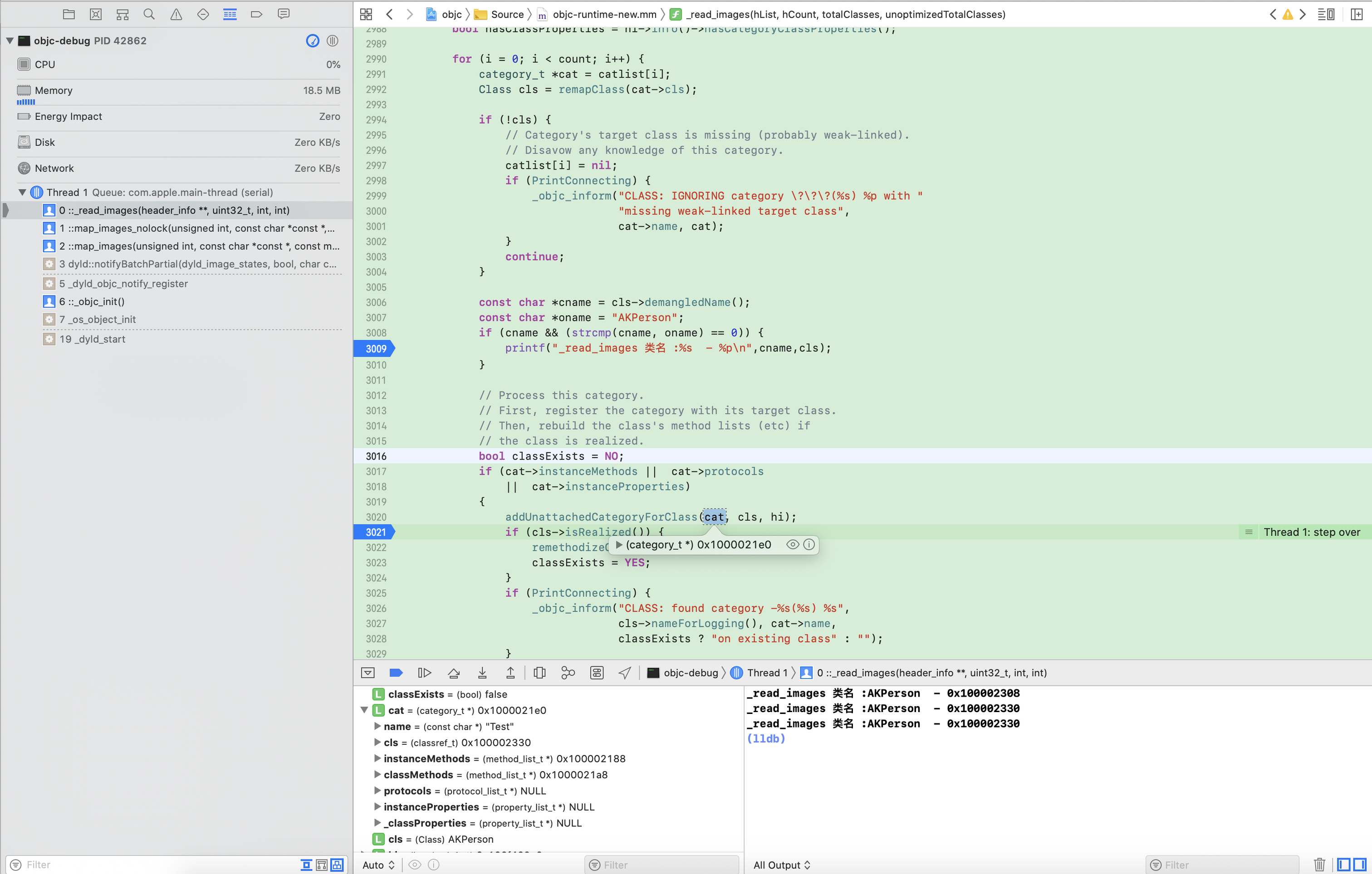
Task: Click the Simulate Location arrow icon
Action: click(x=624, y=673)
